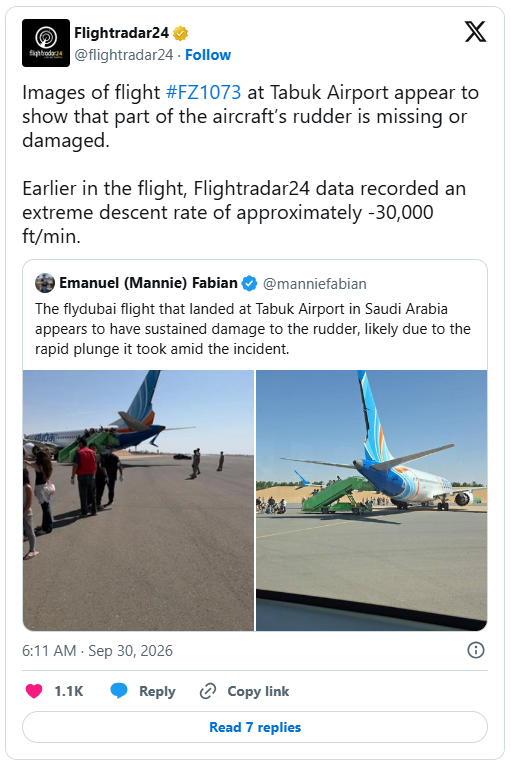
Task: Open the Emanuel (Mannie) Fabian name link
Action: 149,283
